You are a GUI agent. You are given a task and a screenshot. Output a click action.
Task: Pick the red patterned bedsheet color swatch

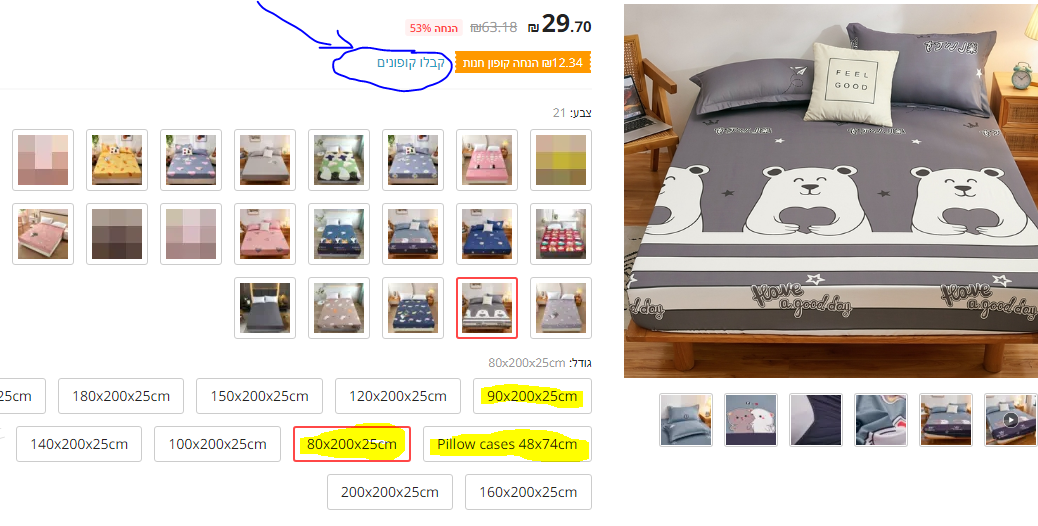point(561,234)
